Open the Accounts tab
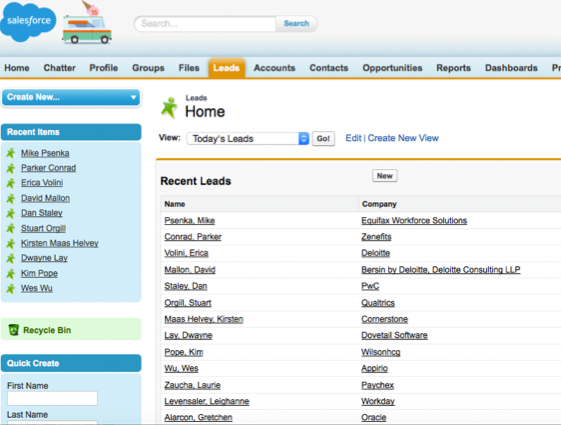This screenshot has height=425, width=561. pos(274,68)
